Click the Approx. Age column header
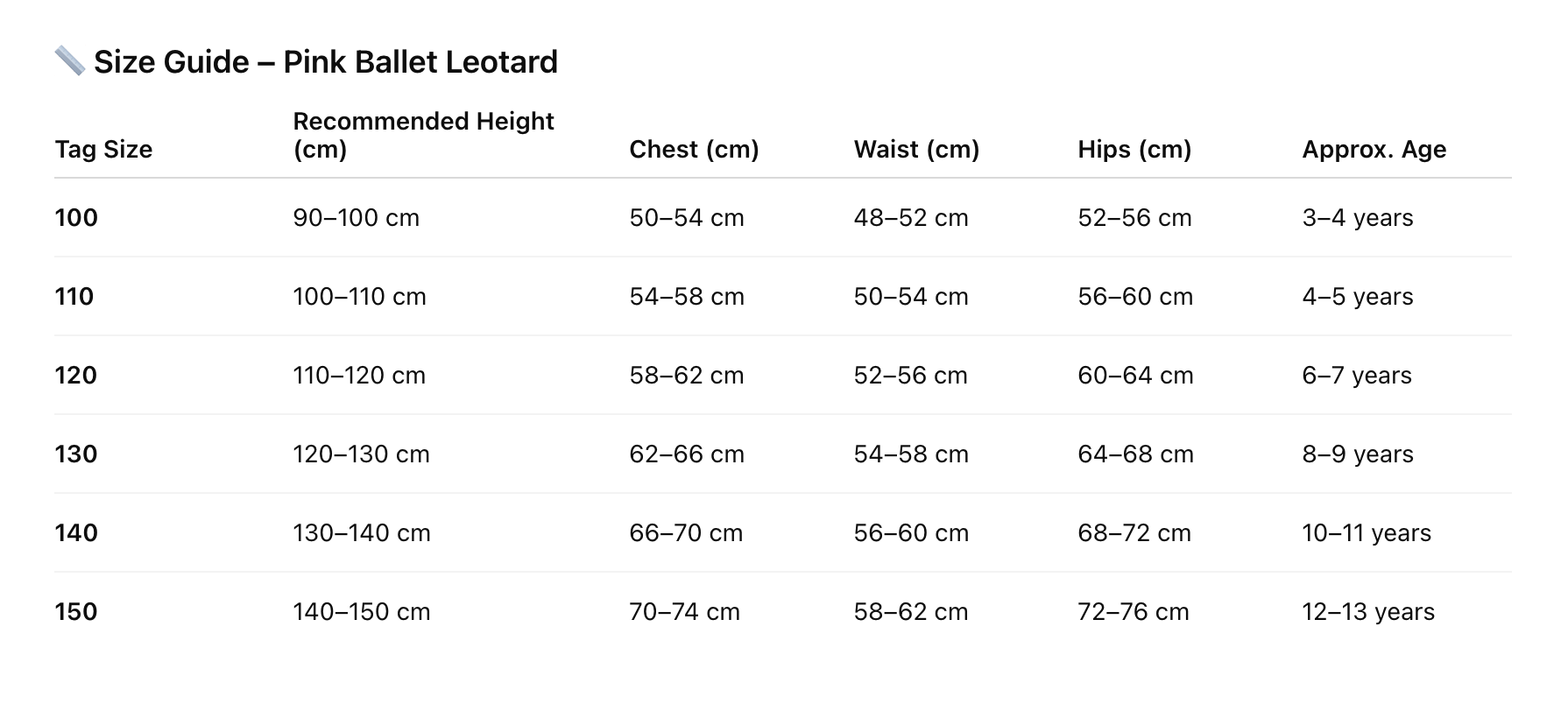The width and height of the screenshot is (1568, 704). pos(1374,150)
